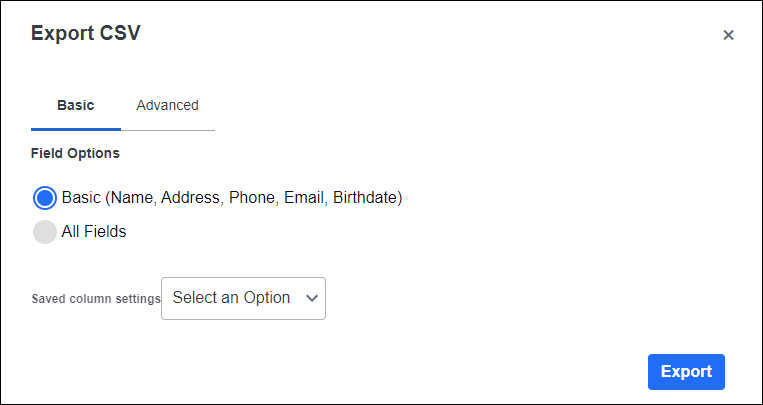763x405 pixels.
Task: Click the 'Field Options' heading
Action: tap(76, 154)
